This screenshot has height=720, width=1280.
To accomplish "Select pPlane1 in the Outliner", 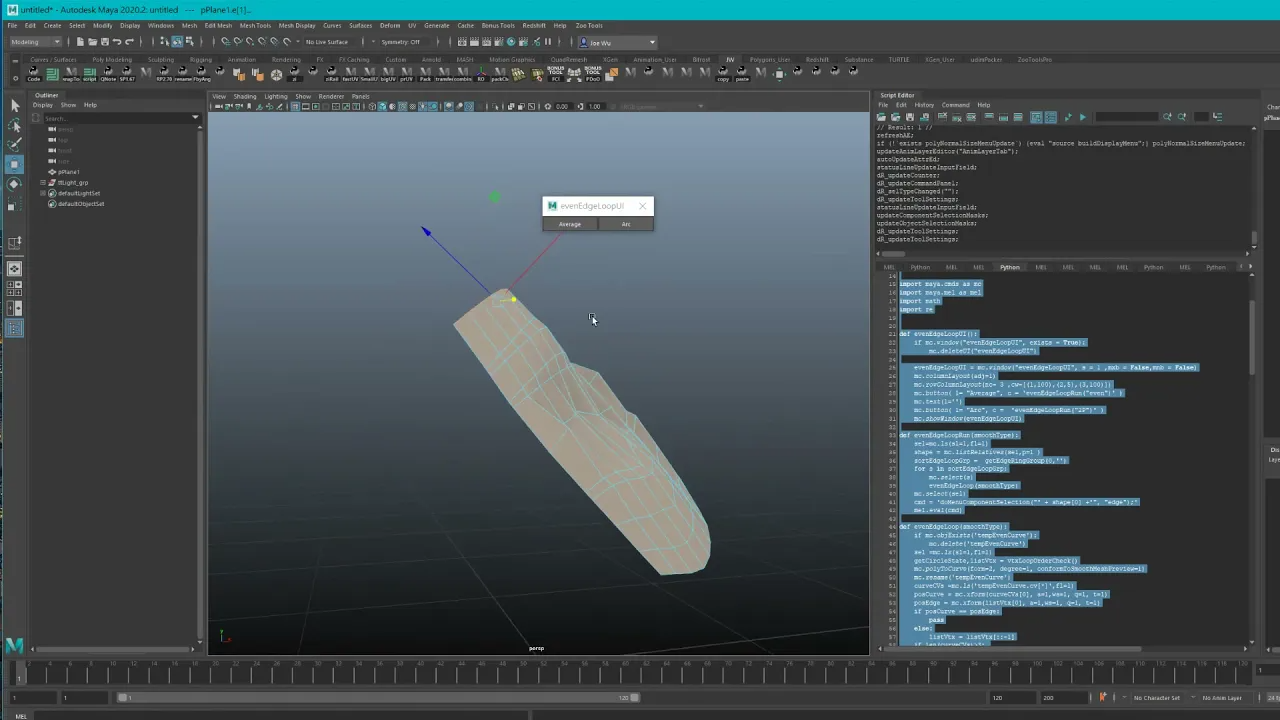I will coord(68,172).
